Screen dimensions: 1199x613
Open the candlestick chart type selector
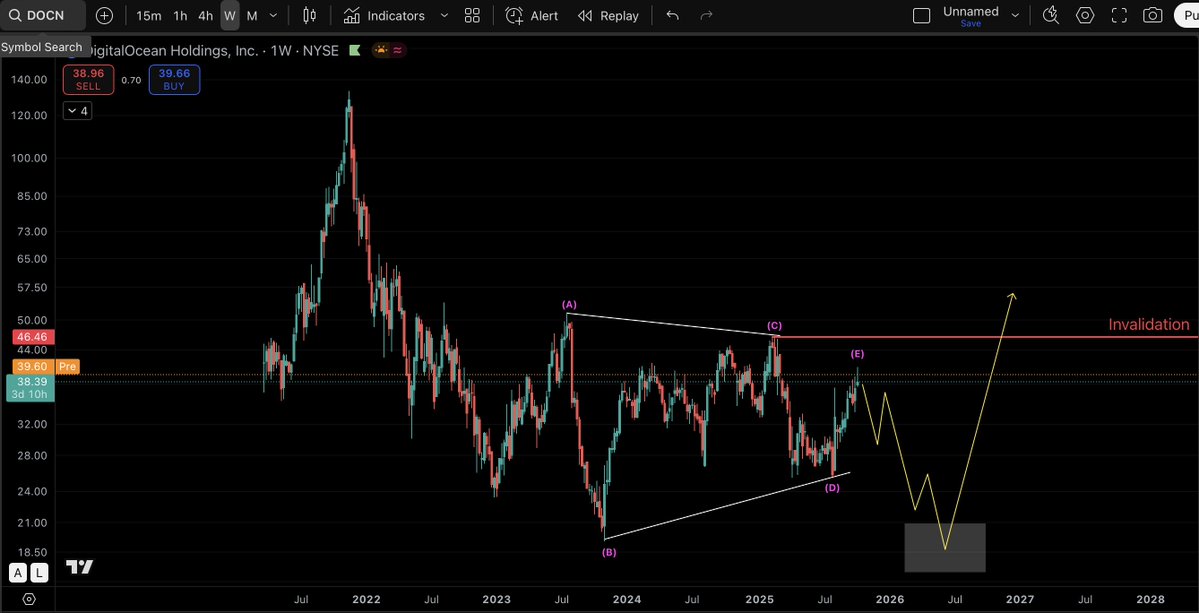click(x=310, y=15)
